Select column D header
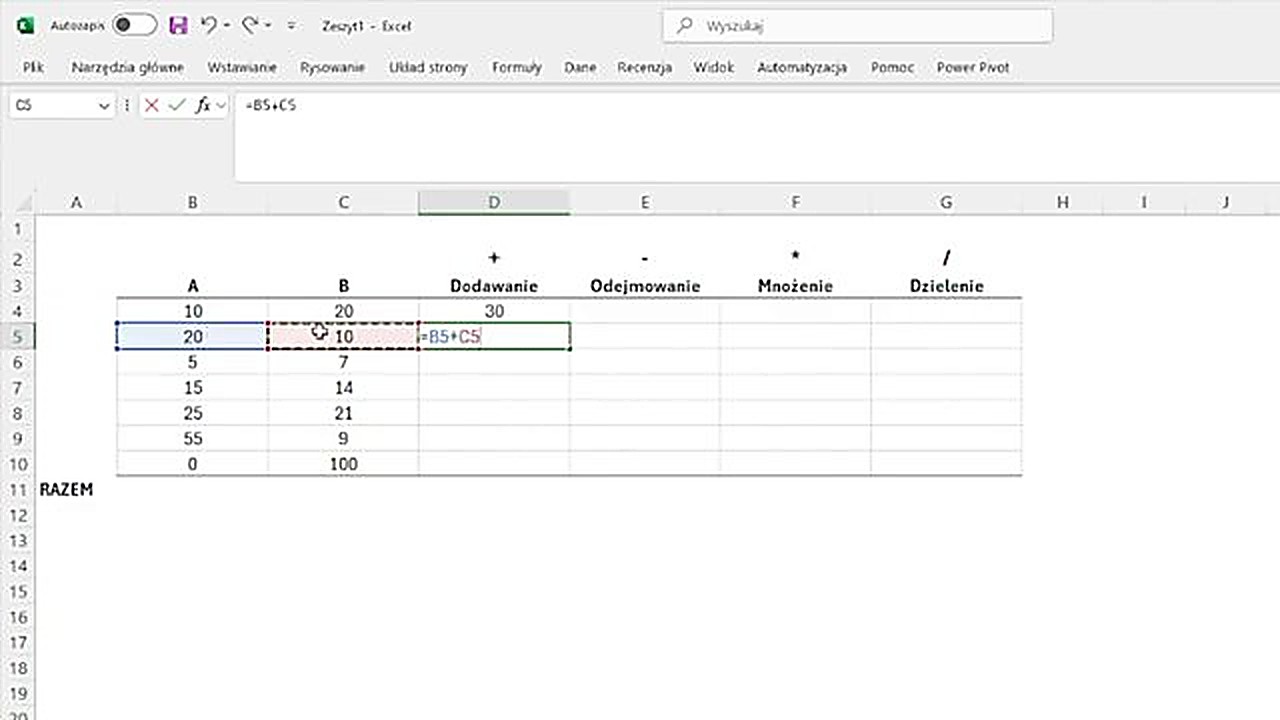 click(x=494, y=203)
